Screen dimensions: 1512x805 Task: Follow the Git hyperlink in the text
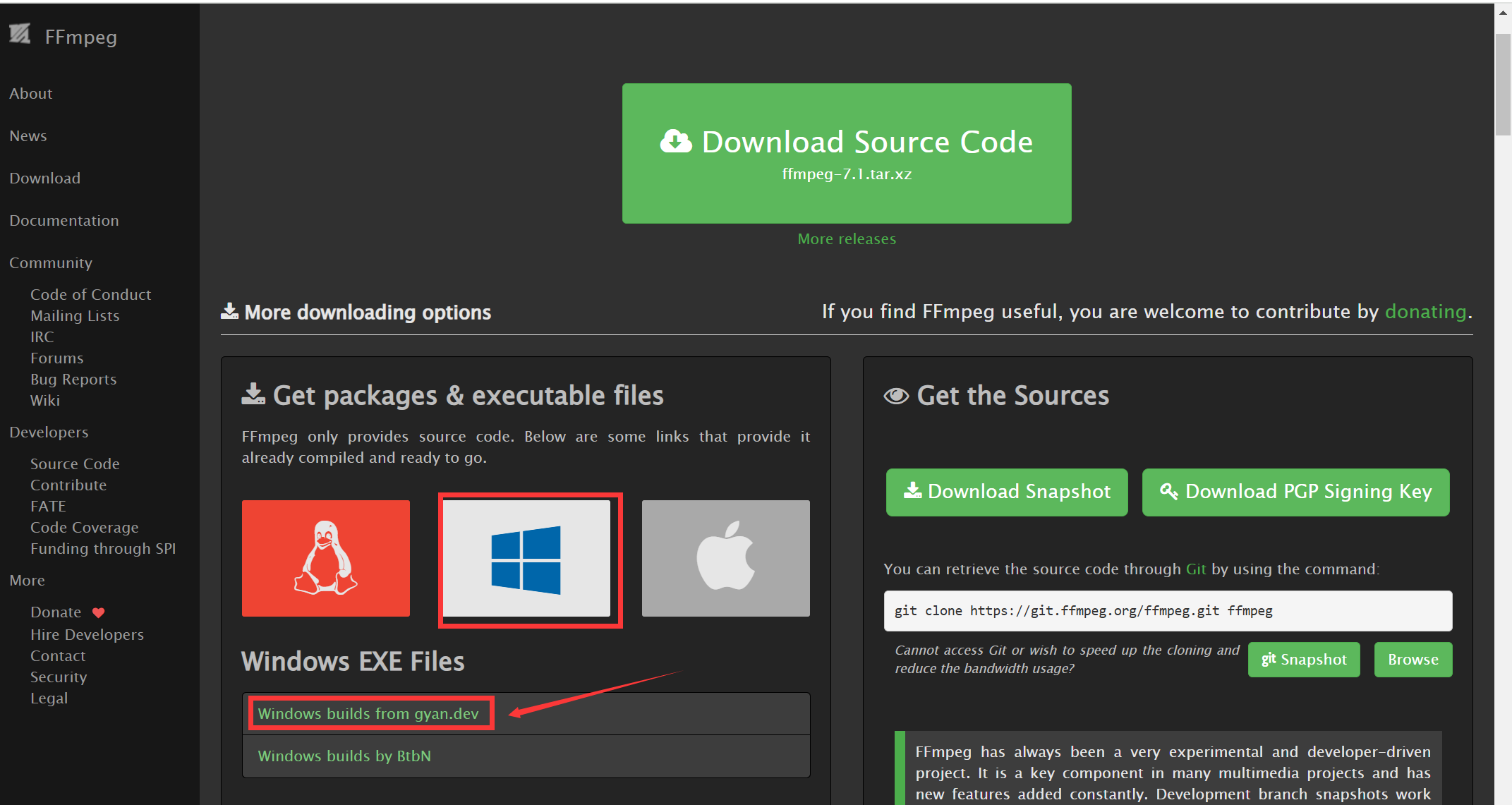tap(1196, 569)
